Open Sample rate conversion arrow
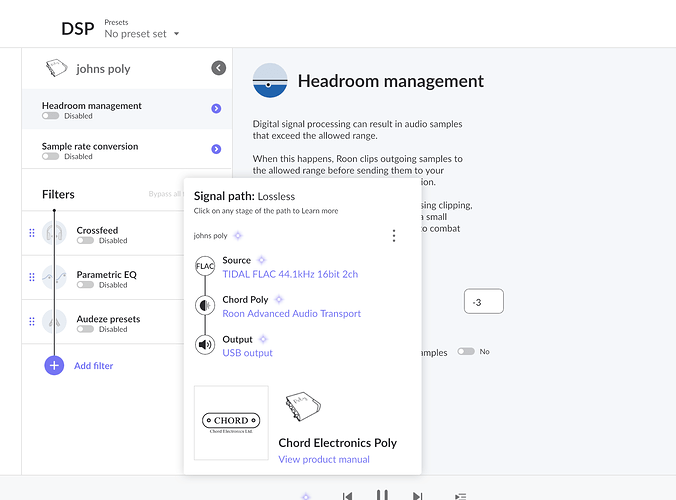Screen dimensions: 676x500 click(216, 149)
